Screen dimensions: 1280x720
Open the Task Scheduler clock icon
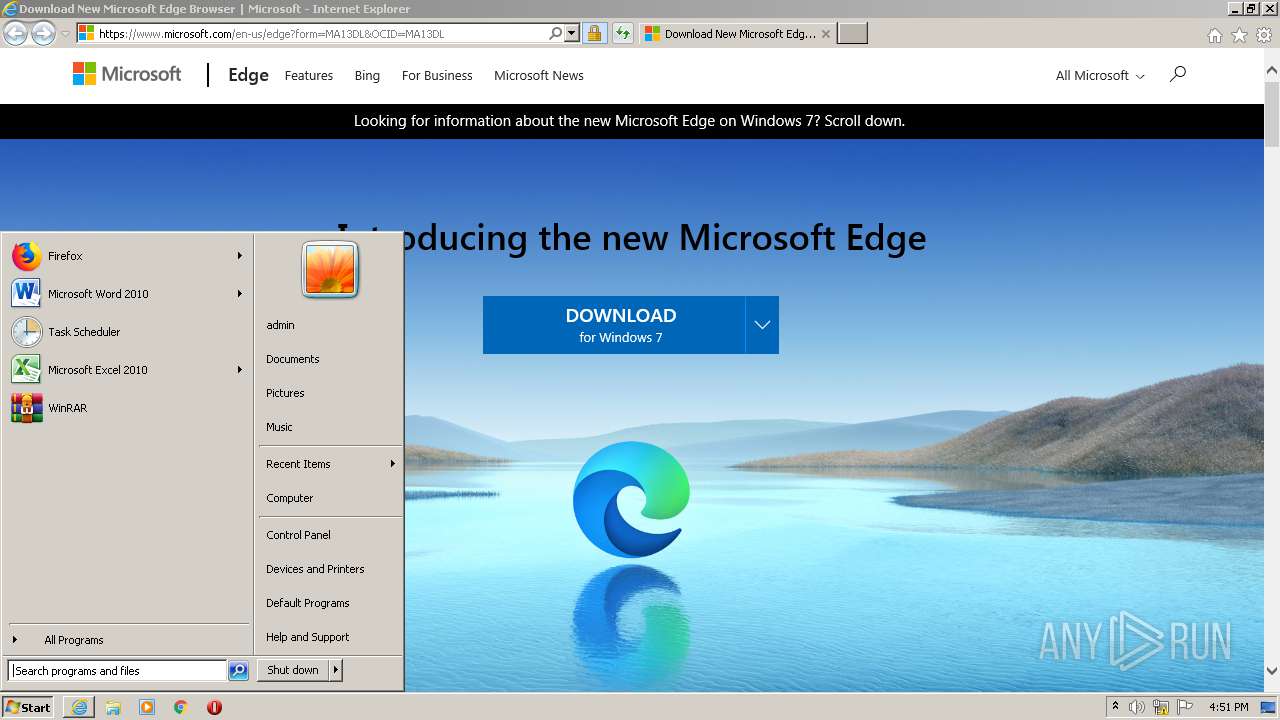click(27, 332)
